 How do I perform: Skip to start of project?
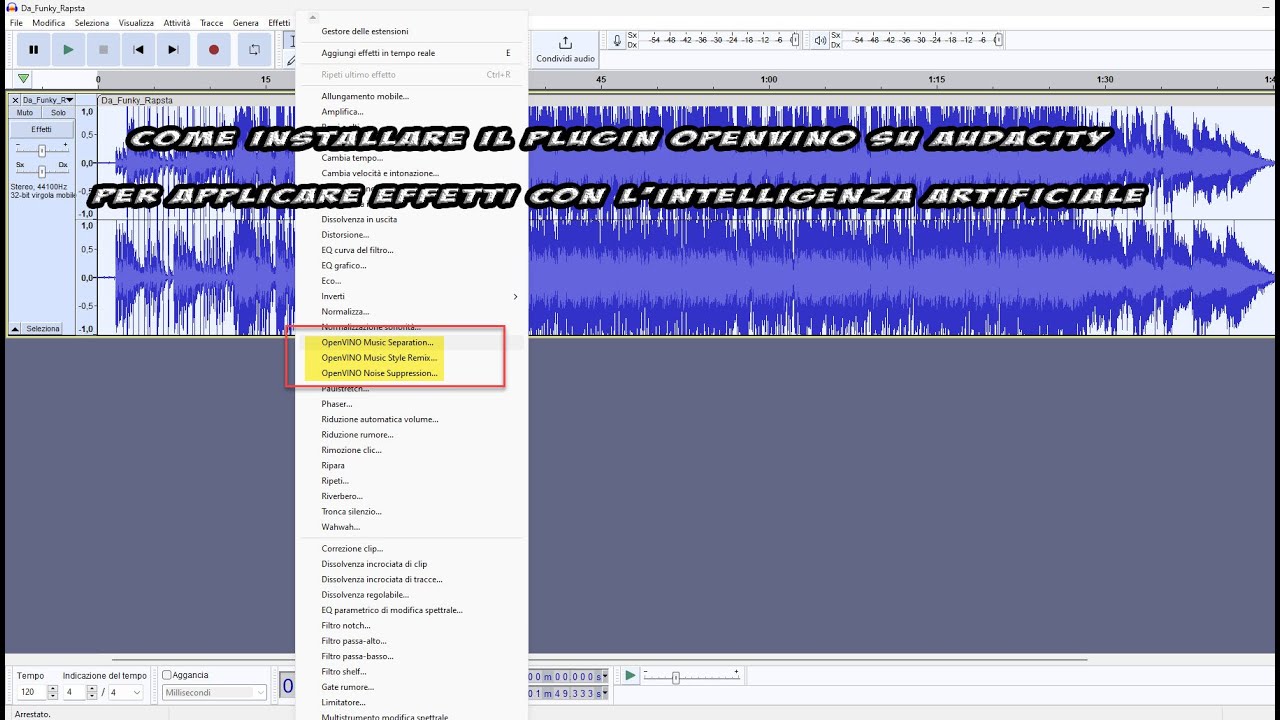138,49
